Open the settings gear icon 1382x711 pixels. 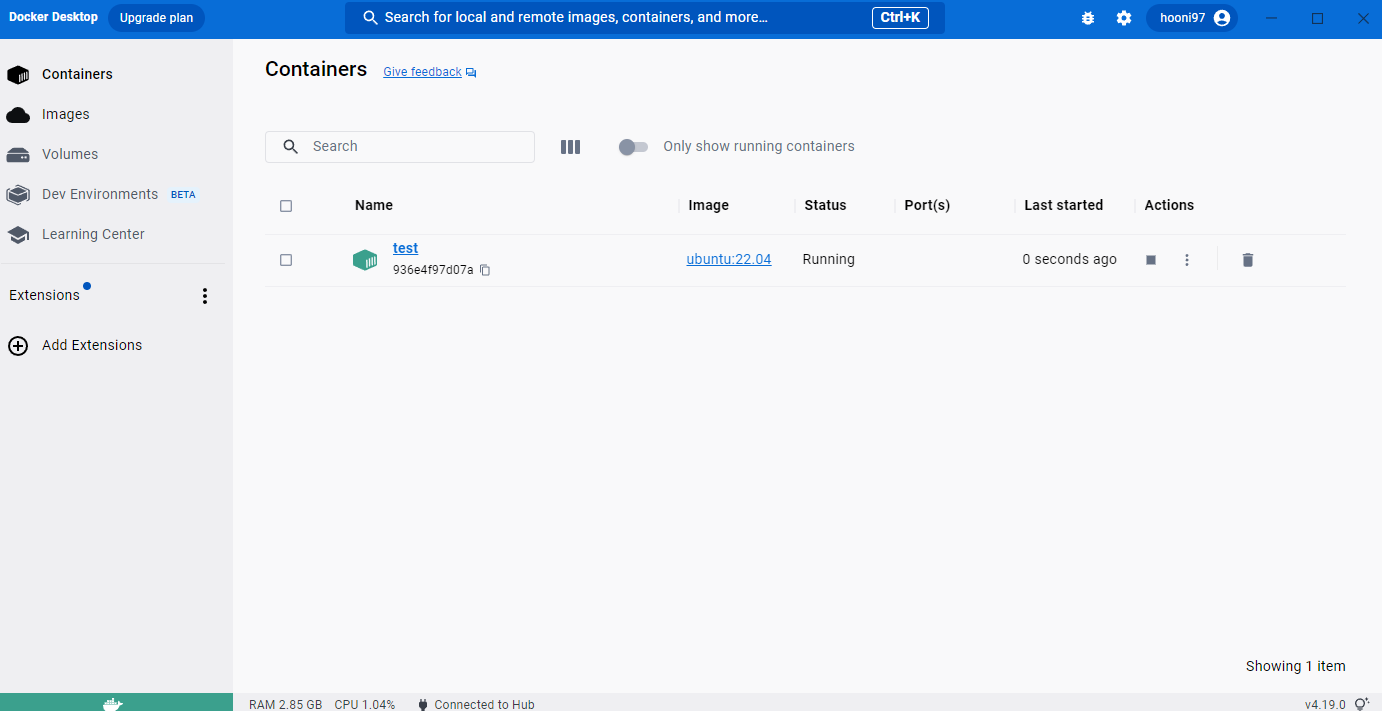(1124, 18)
